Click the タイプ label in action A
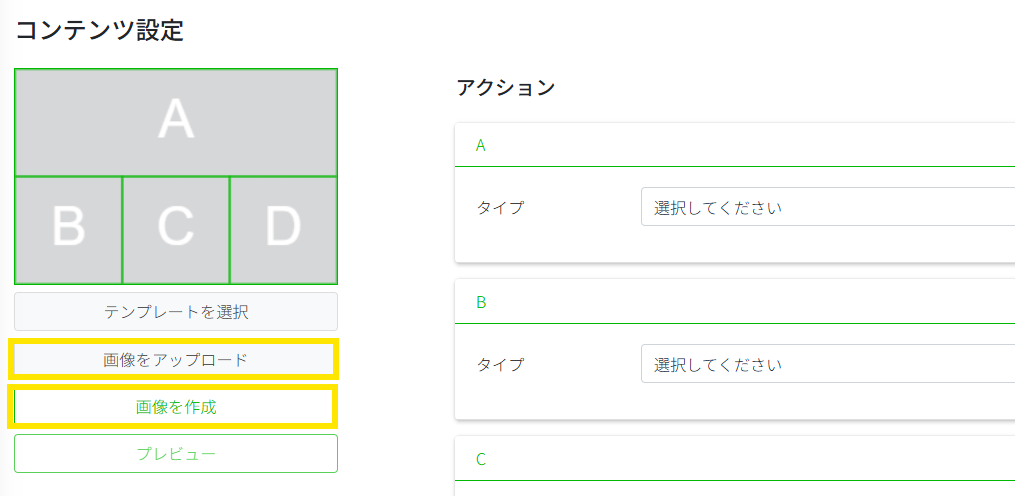 pos(500,208)
